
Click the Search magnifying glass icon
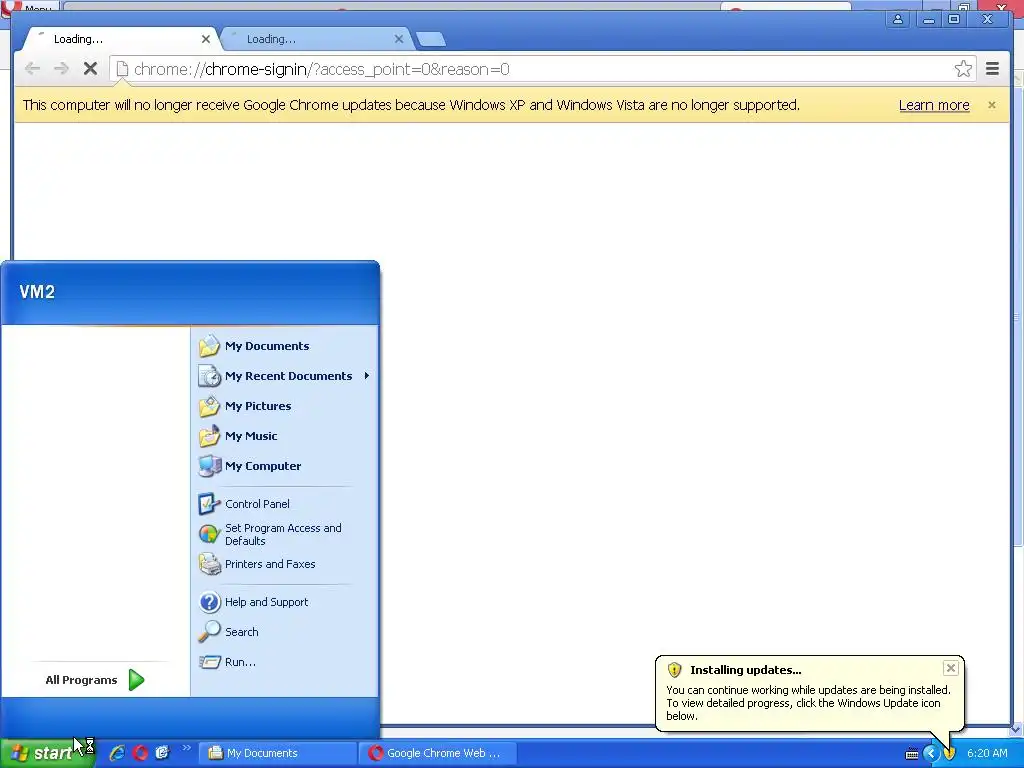(x=209, y=632)
